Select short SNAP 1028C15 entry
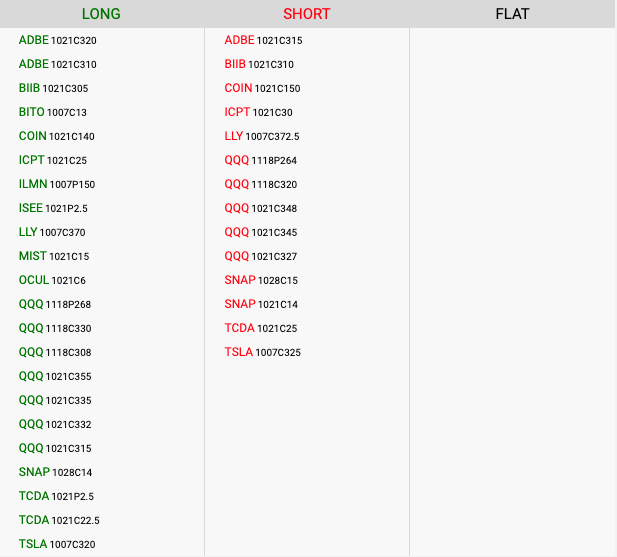 [x=261, y=280]
